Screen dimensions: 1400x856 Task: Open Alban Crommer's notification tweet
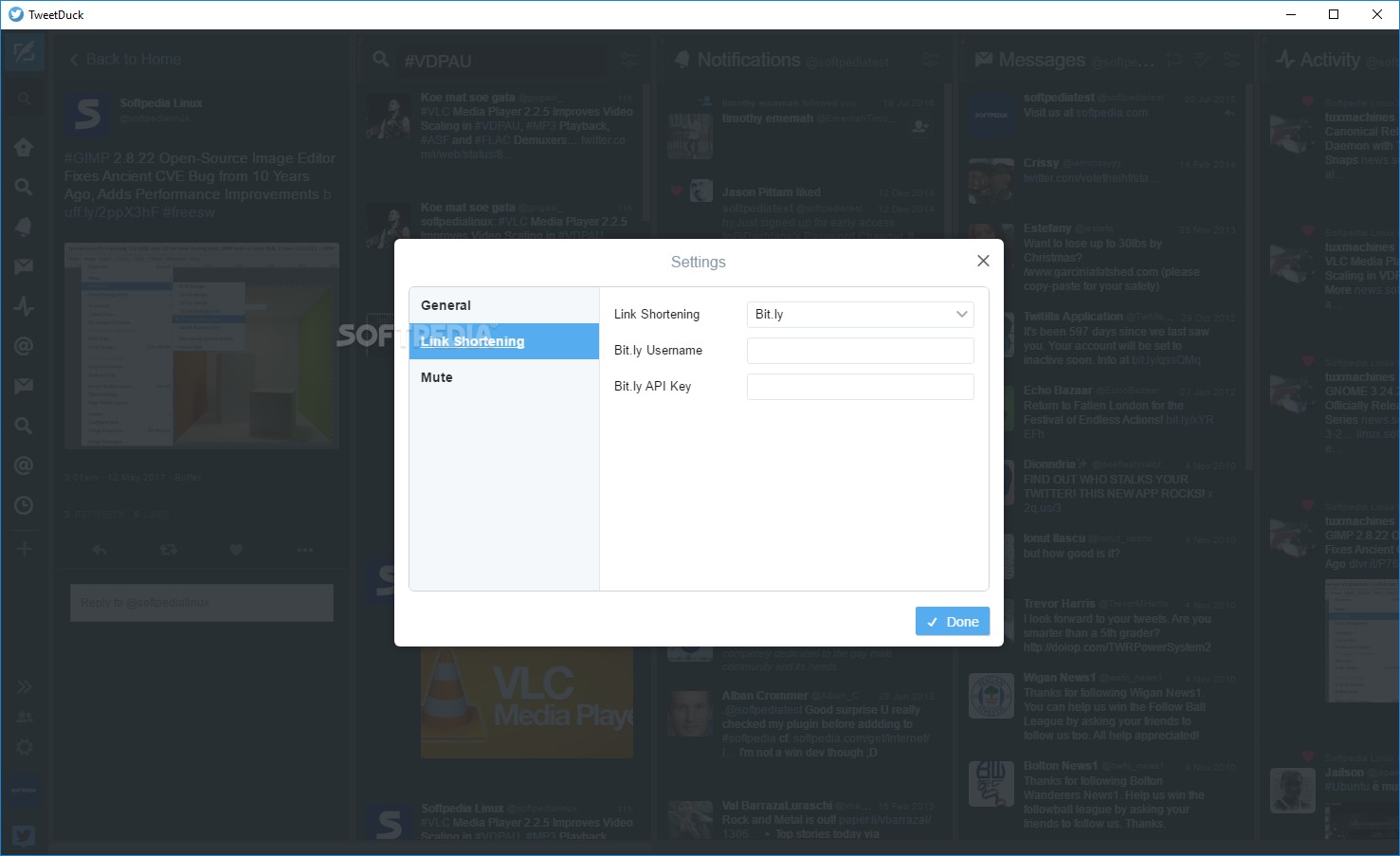click(802, 724)
